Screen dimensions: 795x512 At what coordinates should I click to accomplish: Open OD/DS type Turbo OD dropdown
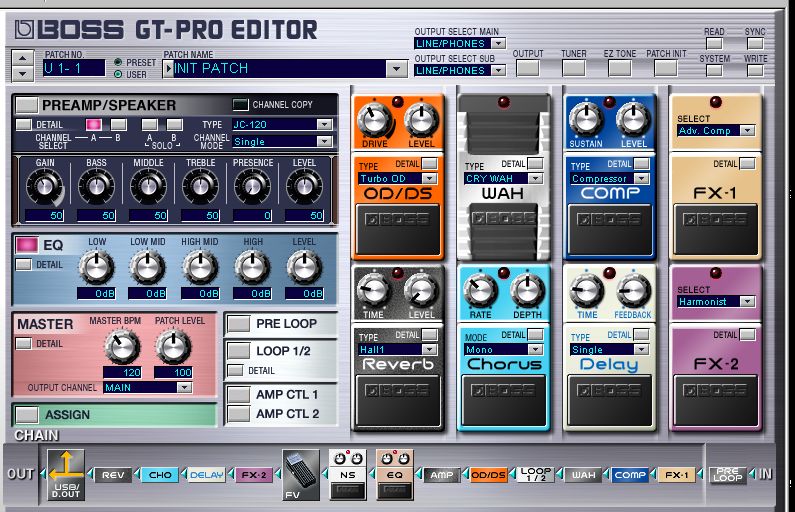tap(429, 178)
